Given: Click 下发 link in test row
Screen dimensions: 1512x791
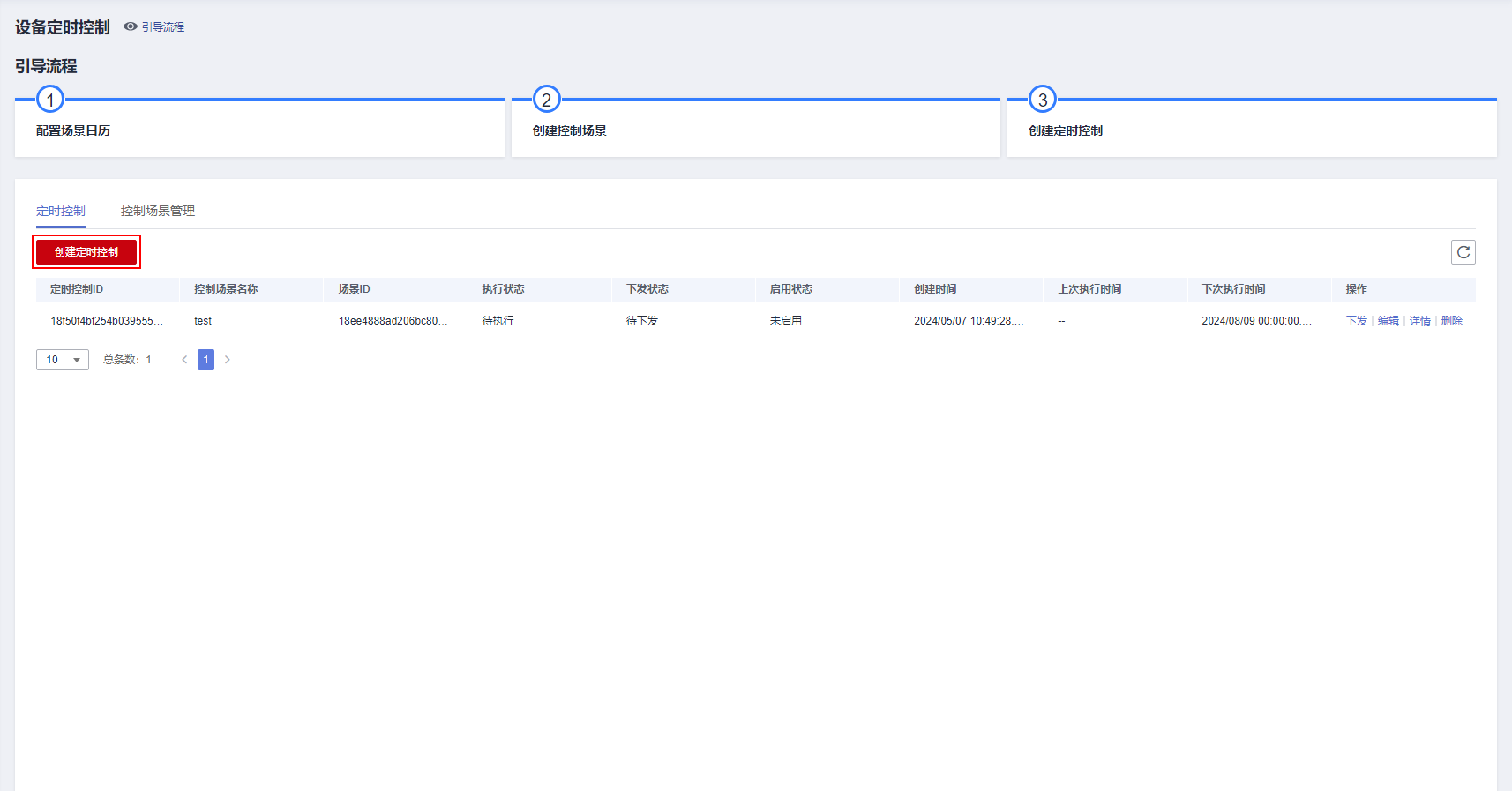Looking at the screenshot, I should pyautogui.click(x=1357, y=321).
